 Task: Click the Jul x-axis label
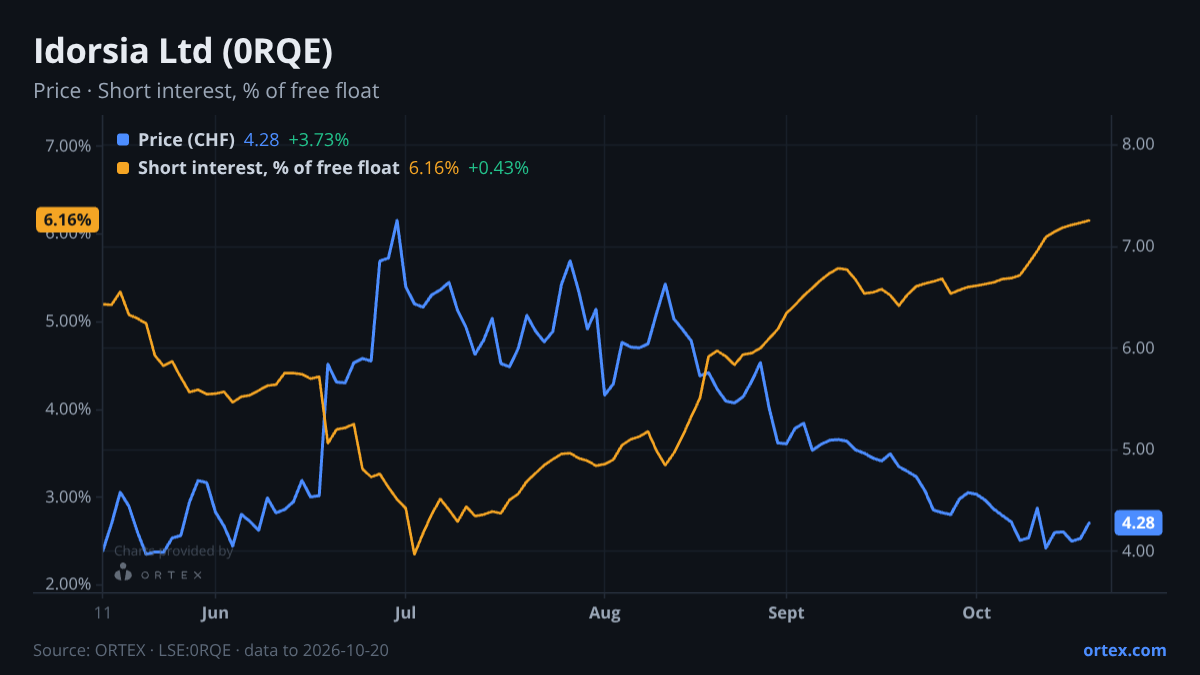(405, 613)
